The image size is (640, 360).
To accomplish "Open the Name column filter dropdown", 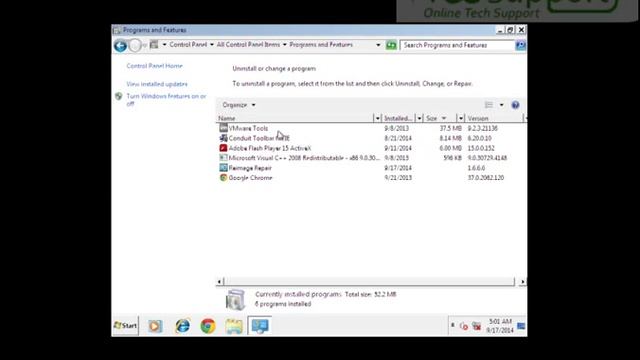I will coord(377,118).
